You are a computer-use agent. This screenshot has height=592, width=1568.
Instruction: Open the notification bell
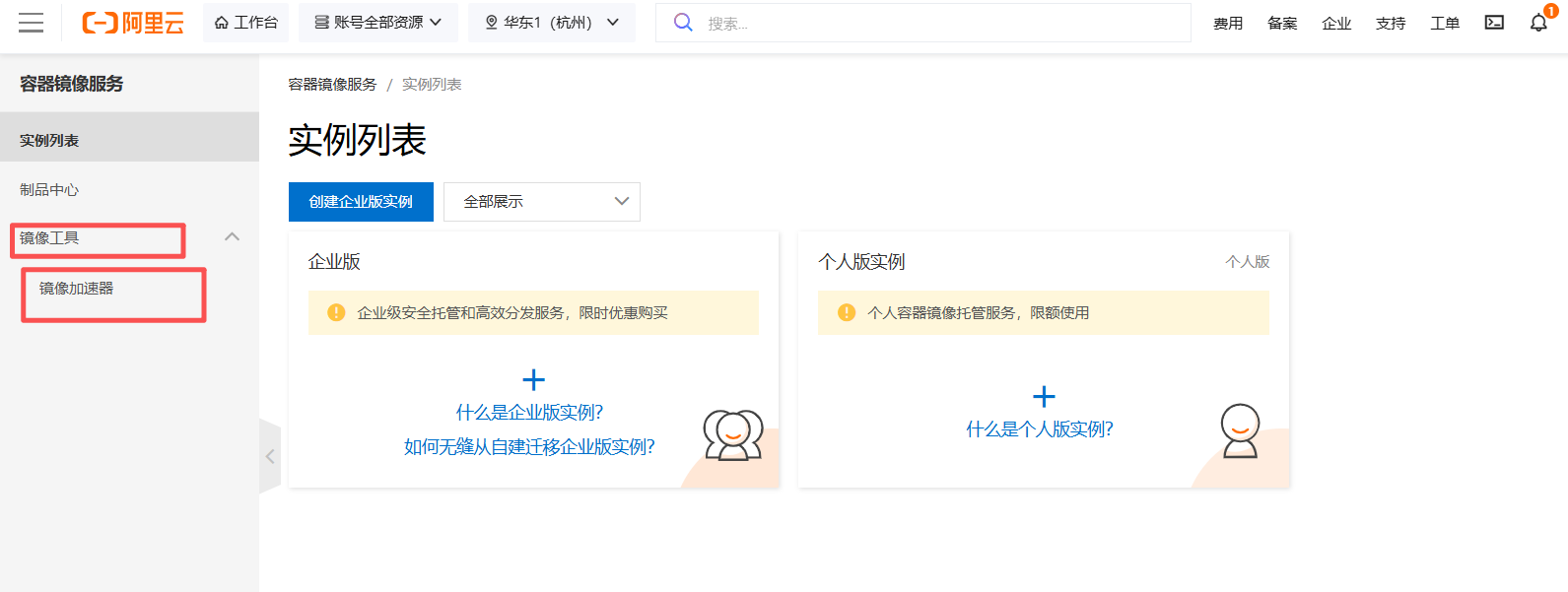[x=1538, y=23]
